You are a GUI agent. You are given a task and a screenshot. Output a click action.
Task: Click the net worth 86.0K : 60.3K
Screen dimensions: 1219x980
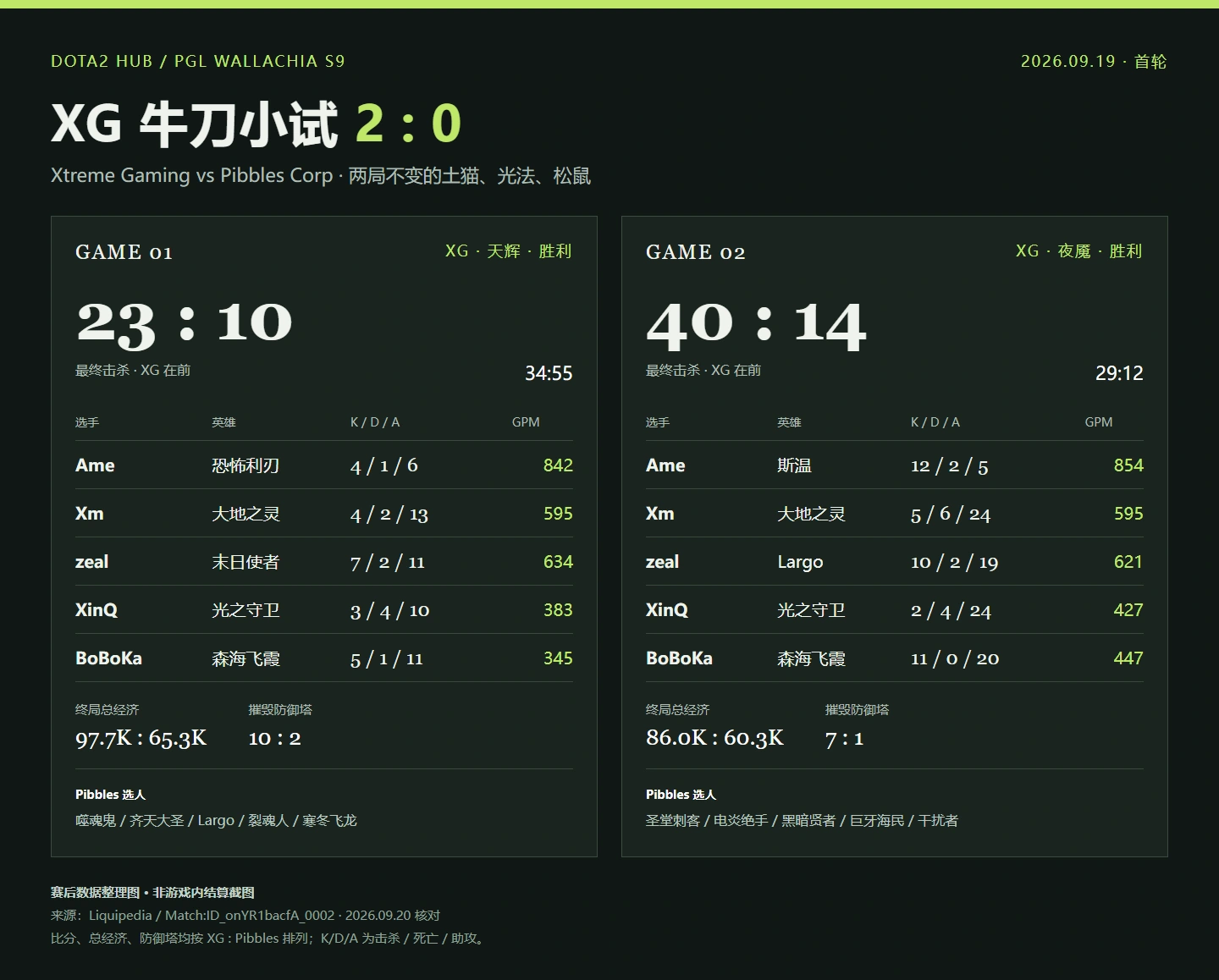[x=715, y=738]
